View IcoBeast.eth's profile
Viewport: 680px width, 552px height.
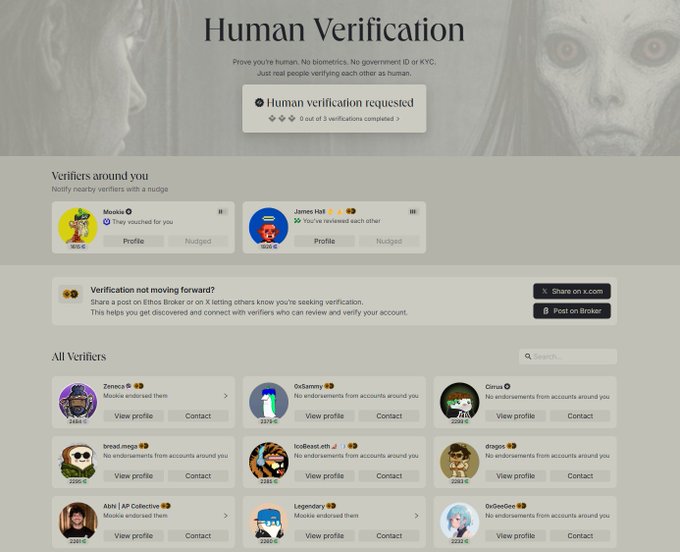point(324,476)
